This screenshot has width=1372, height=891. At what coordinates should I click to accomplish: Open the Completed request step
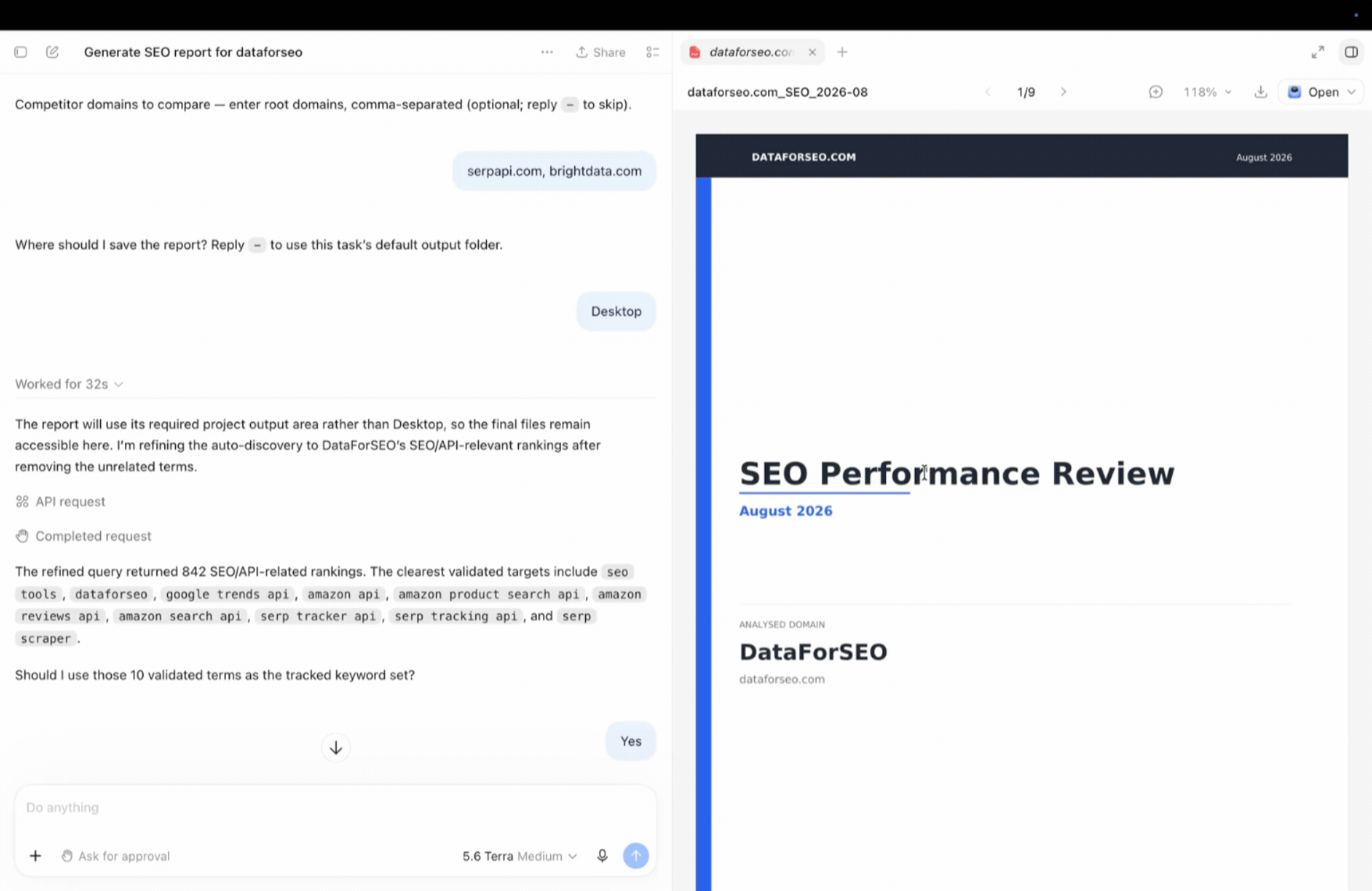(x=84, y=536)
